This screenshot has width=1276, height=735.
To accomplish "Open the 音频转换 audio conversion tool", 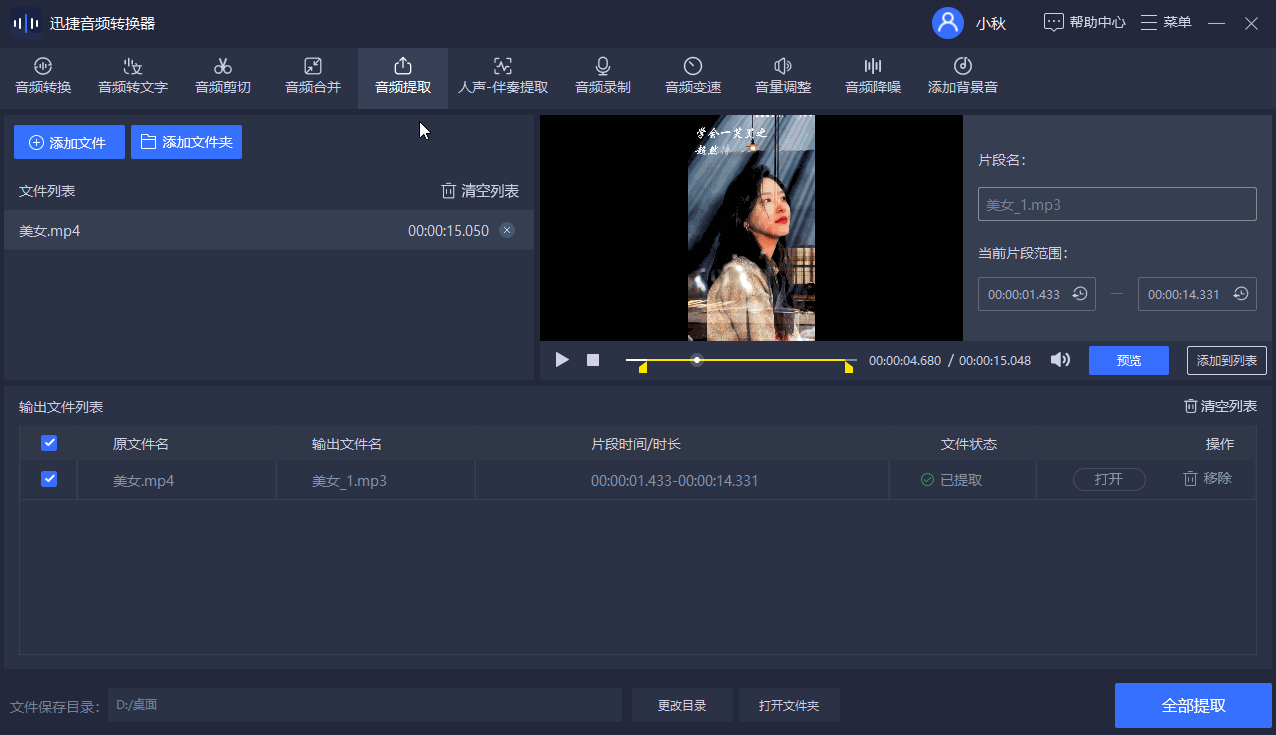I will coord(43,77).
